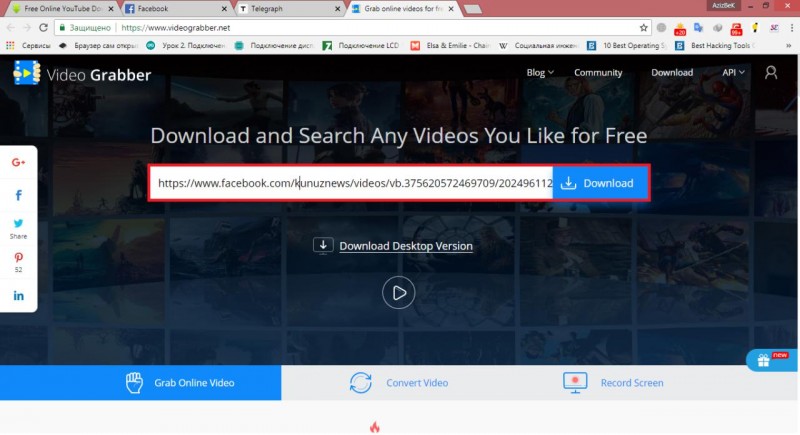Image resolution: width=800 pixels, height=435 pixels.
Task: Open Best Hacking Tools bookmark
Action: [x=715, y=45]
